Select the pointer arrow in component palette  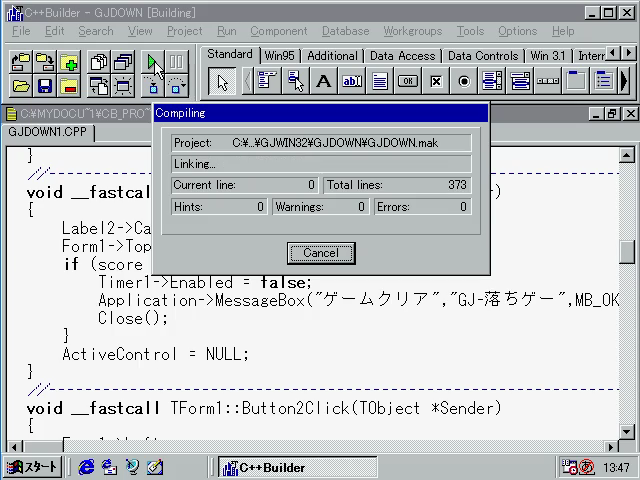coord(222,82)
